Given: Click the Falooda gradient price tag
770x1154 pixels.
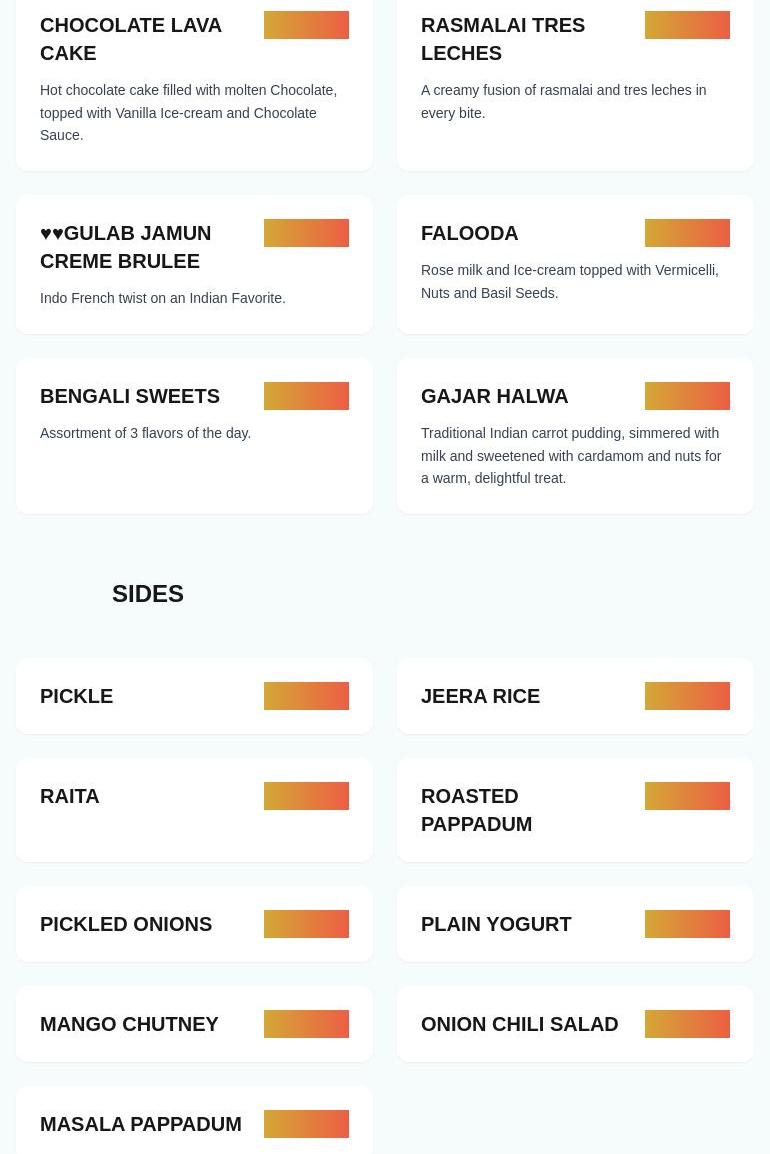Looking at the screenshot, I should [687, 233].
